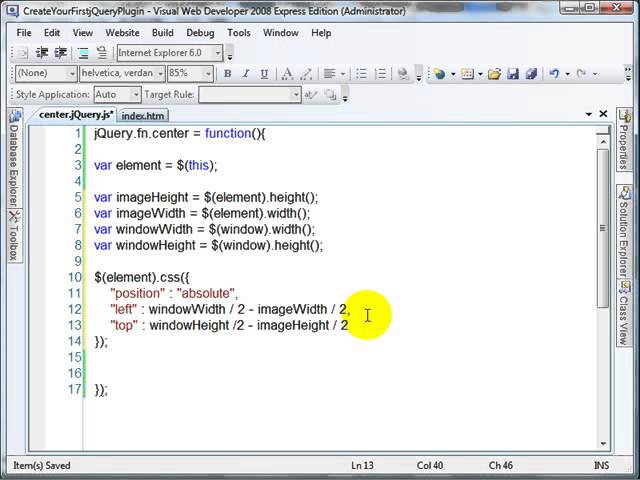640x480 pixels.
Task: Click the comment out selected lines icon
Action: pos(83,53)
